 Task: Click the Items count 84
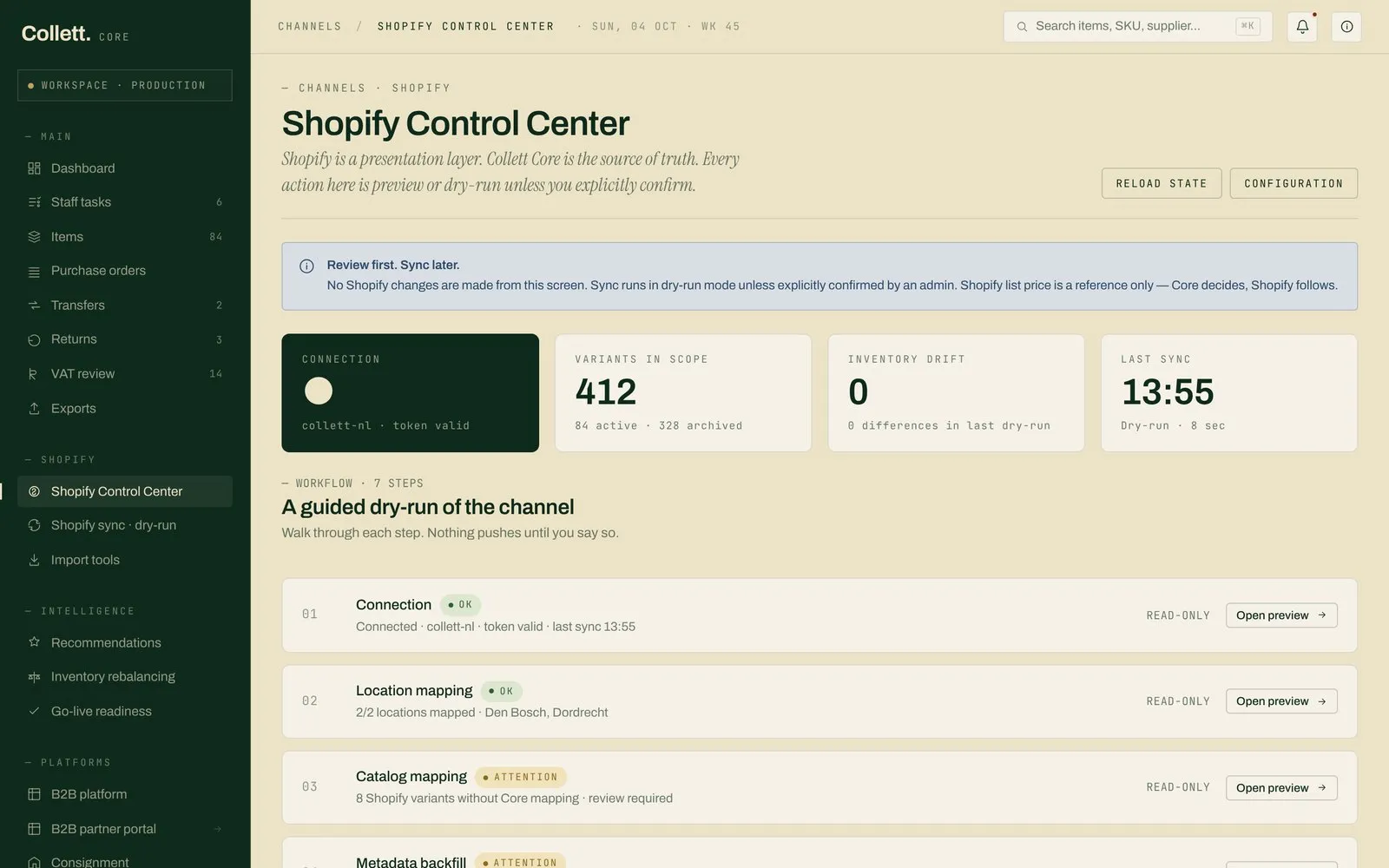click(x=216, y=237)
